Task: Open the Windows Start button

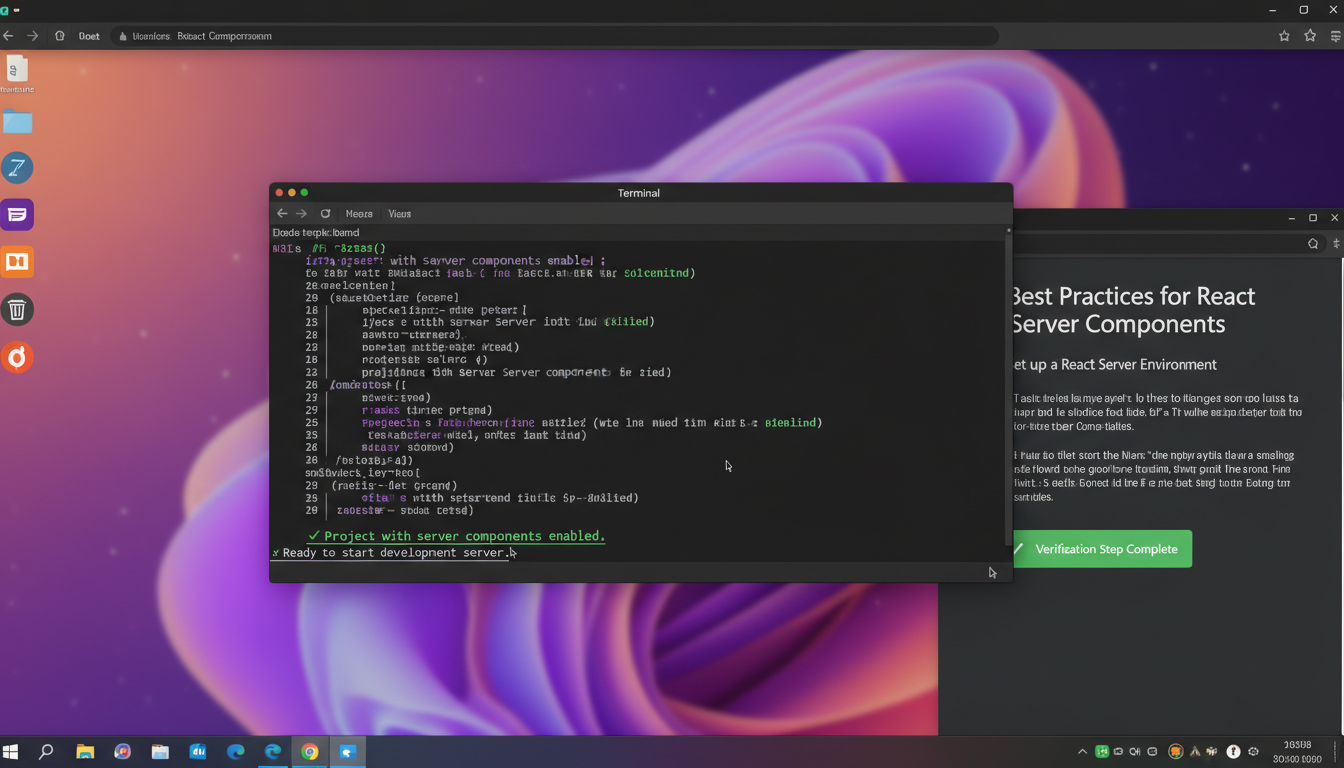Action: (11, 752)
